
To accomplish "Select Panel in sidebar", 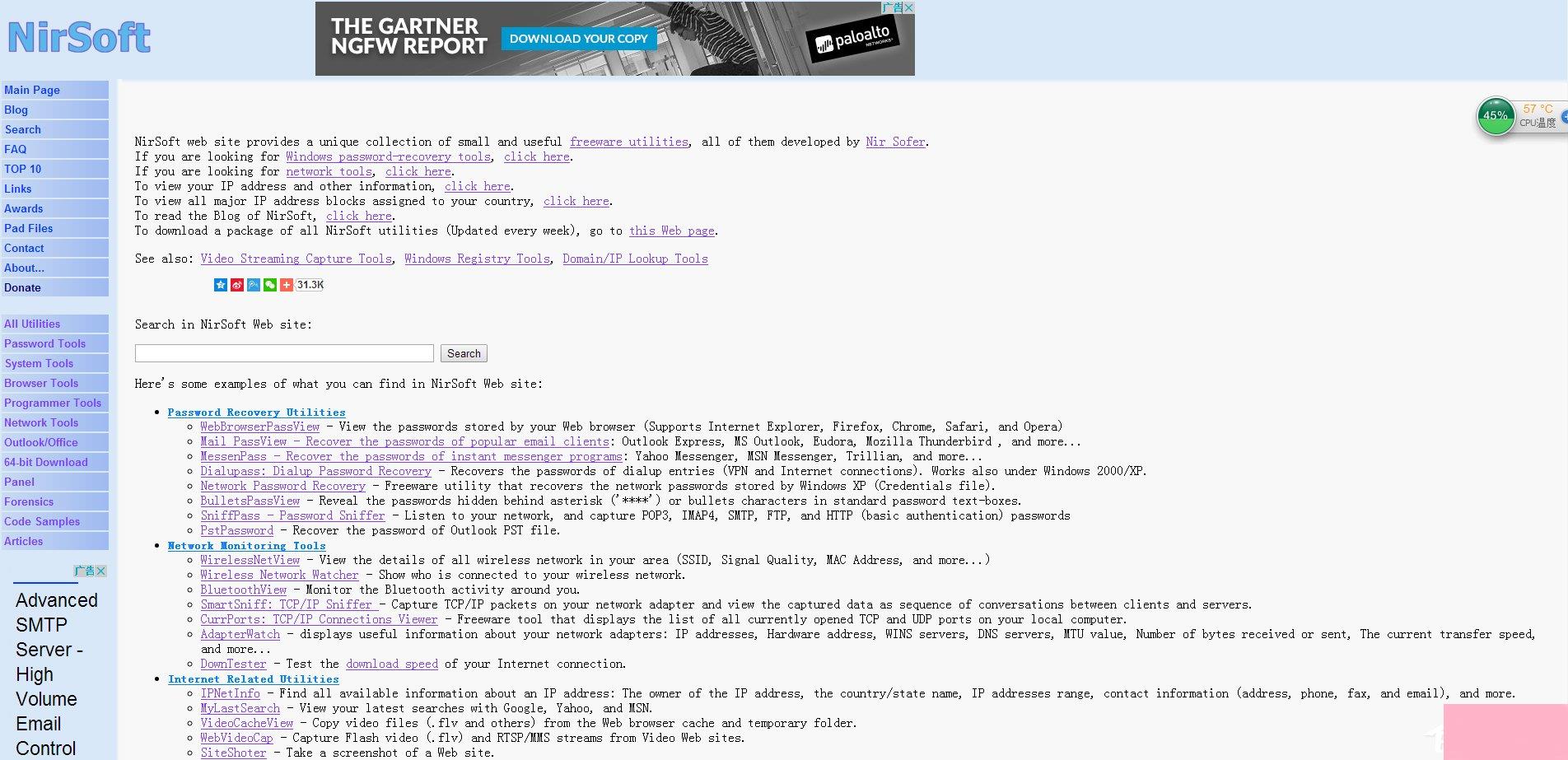I will pos(55,482).
